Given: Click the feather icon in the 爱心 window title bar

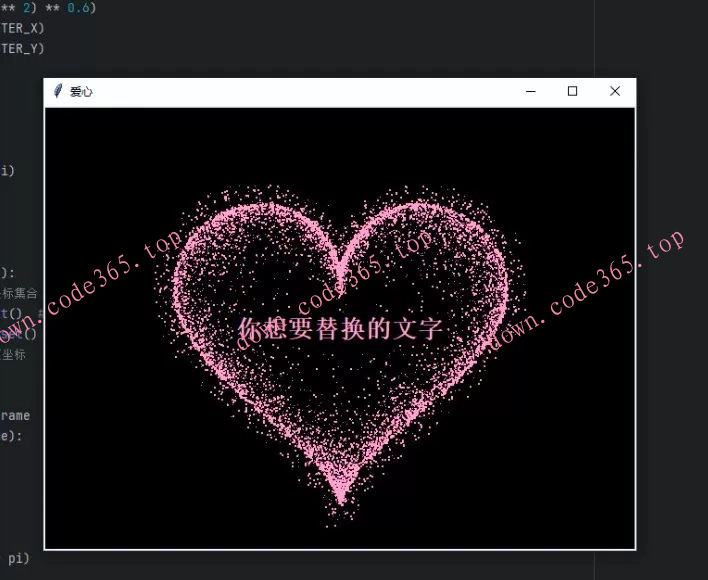Looking at the screenshot, I should [x=58, y=91].
